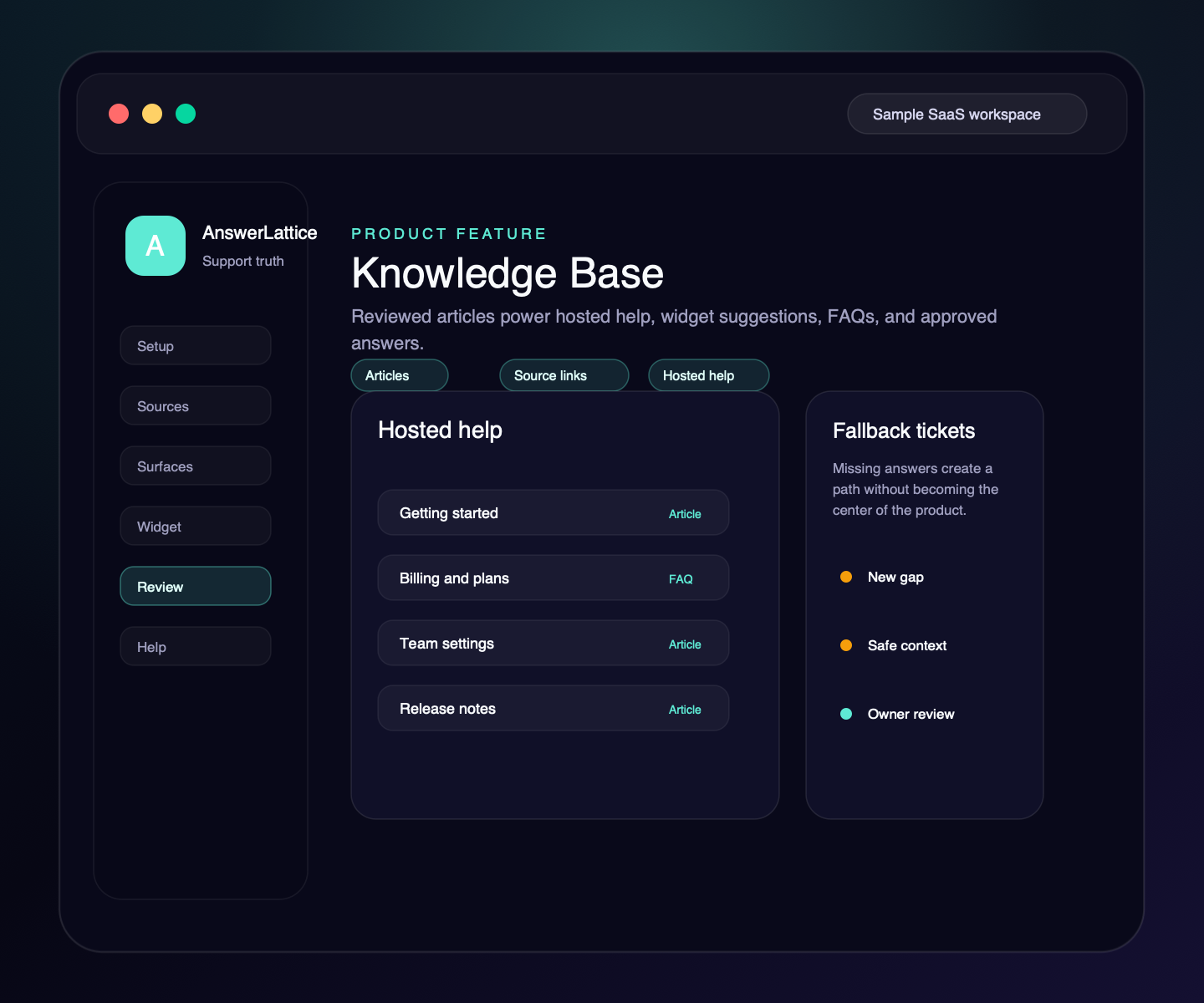Click the Fallback tickets heading
This screenshot has height=1003, width=1204.
(x=904, y=430)
